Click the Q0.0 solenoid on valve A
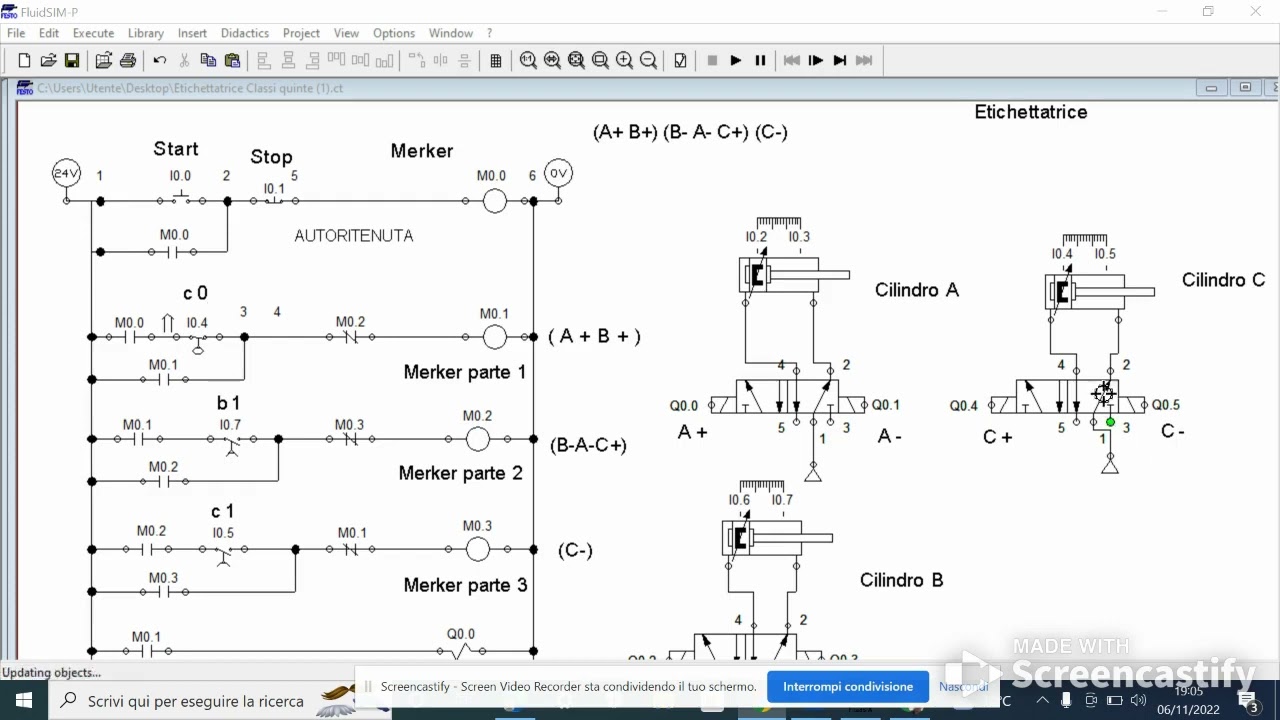Viewport: 1280px width, 720px height. tap(722, 405)
